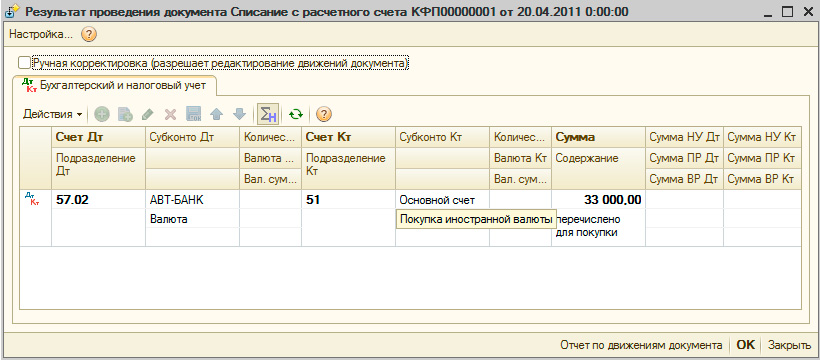This screenshot has height=360, width=820.
Task: Click the Copy record icon
Action: (x=125, y=114)
